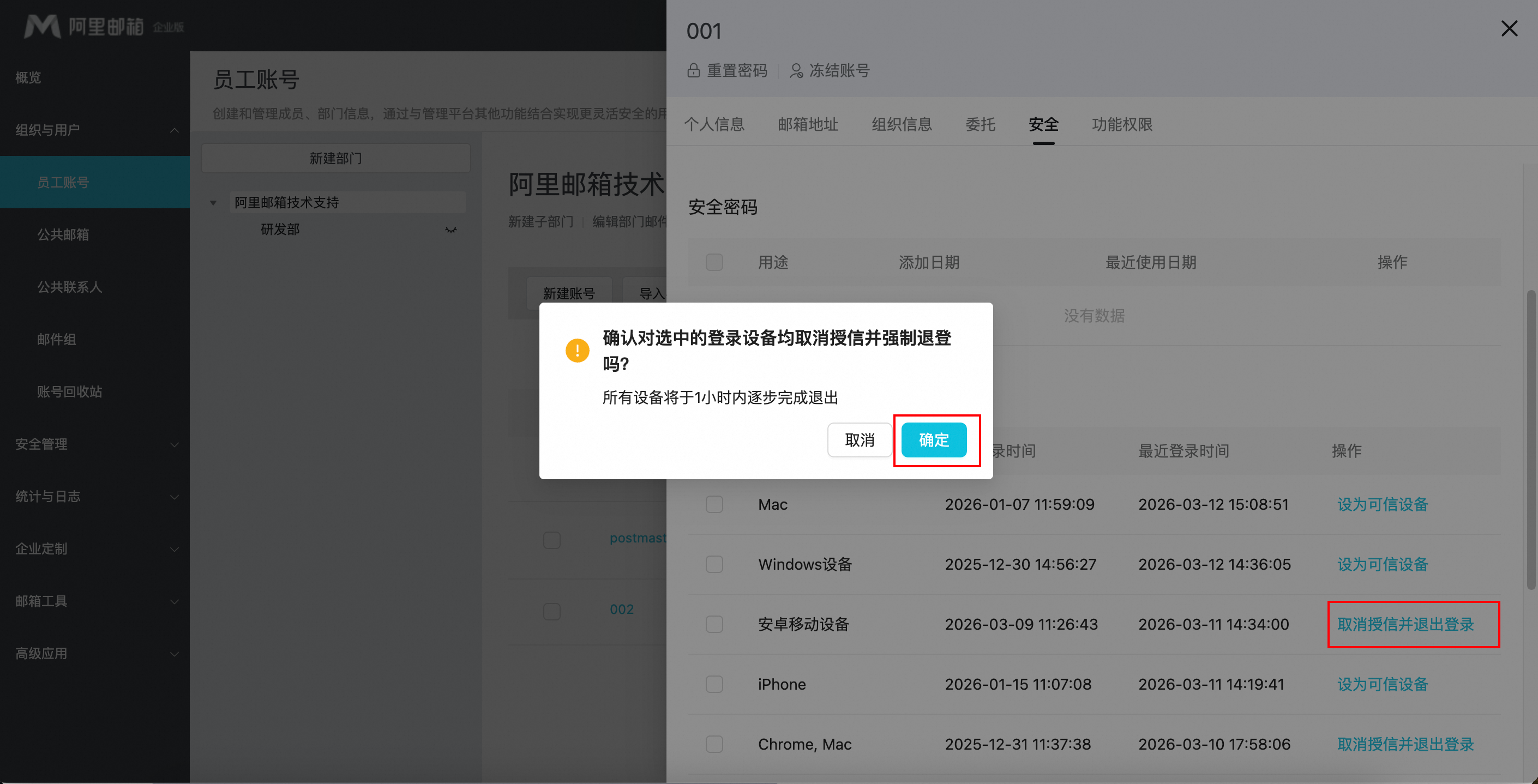Image resolution: width=1538 pixels, height=784 pixels.
Task: Tick the checkbox for the Mac device
Action: pos(714,504)
